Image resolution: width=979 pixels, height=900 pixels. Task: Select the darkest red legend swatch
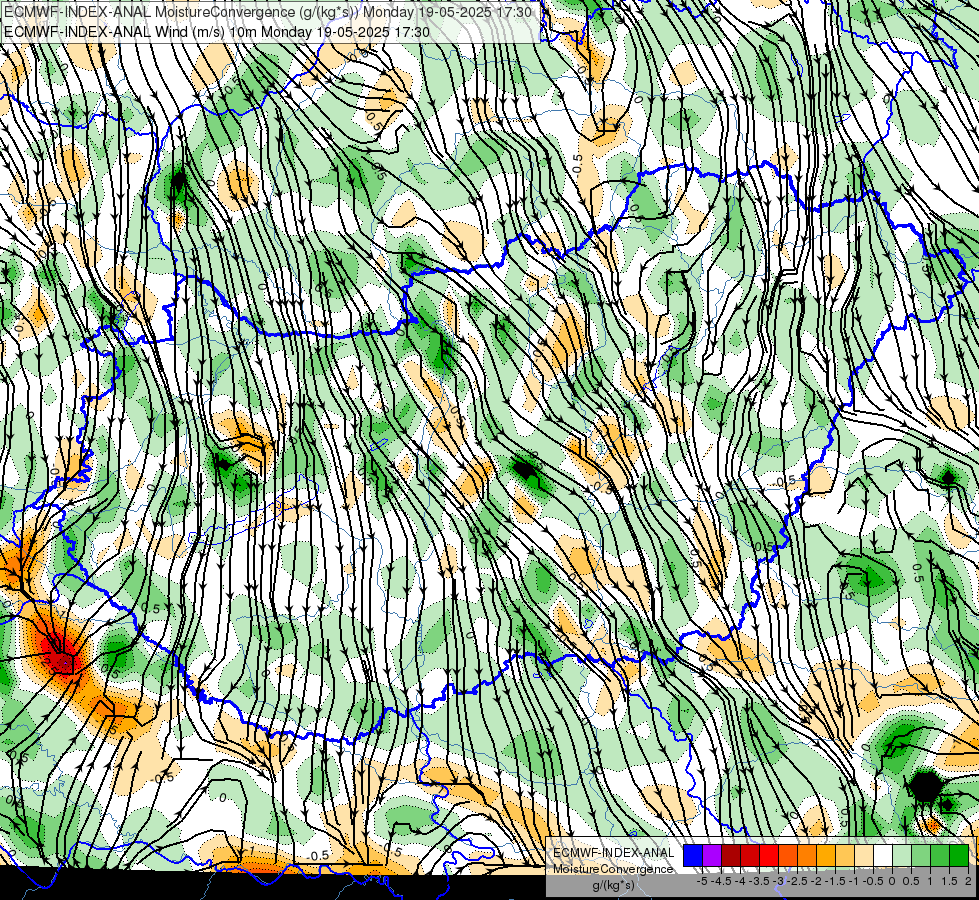point(731,855)
